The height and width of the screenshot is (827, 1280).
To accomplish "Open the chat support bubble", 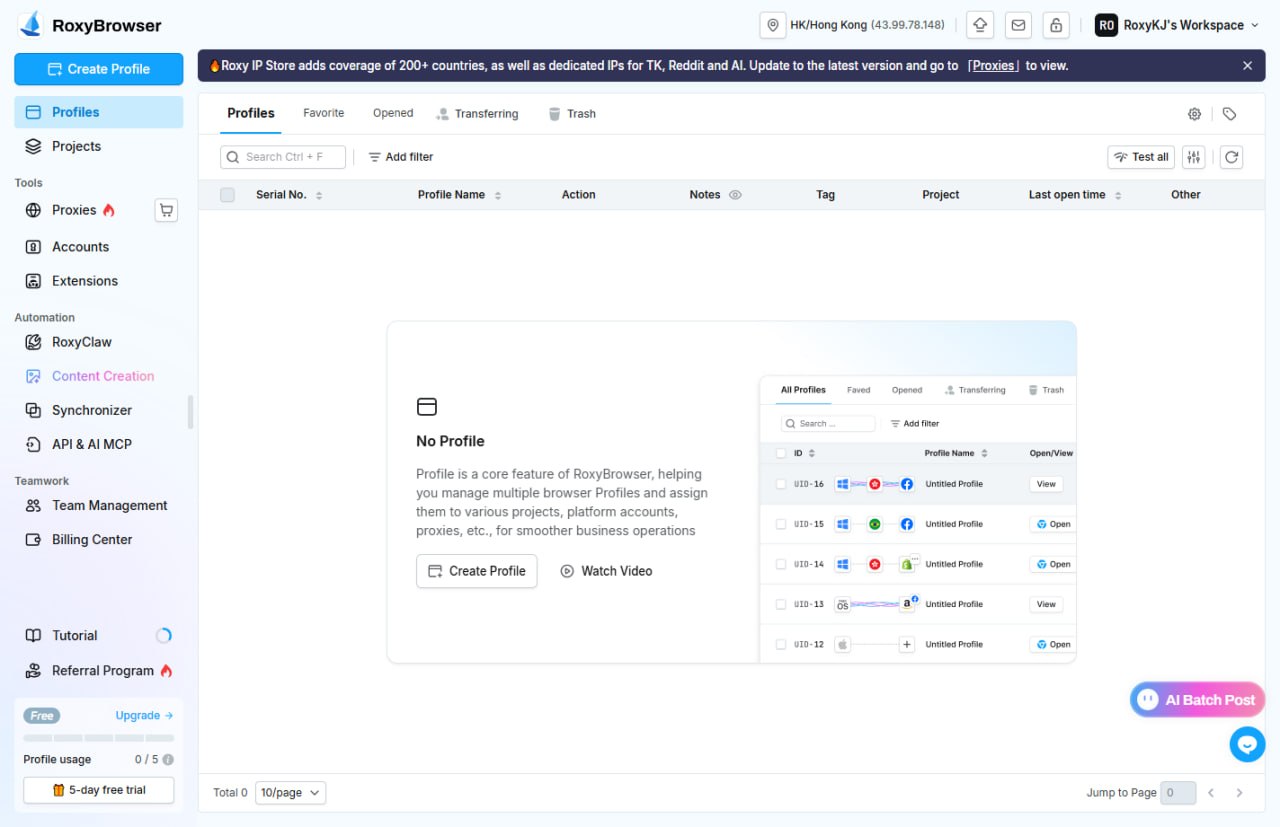I will coord(1248,744).
